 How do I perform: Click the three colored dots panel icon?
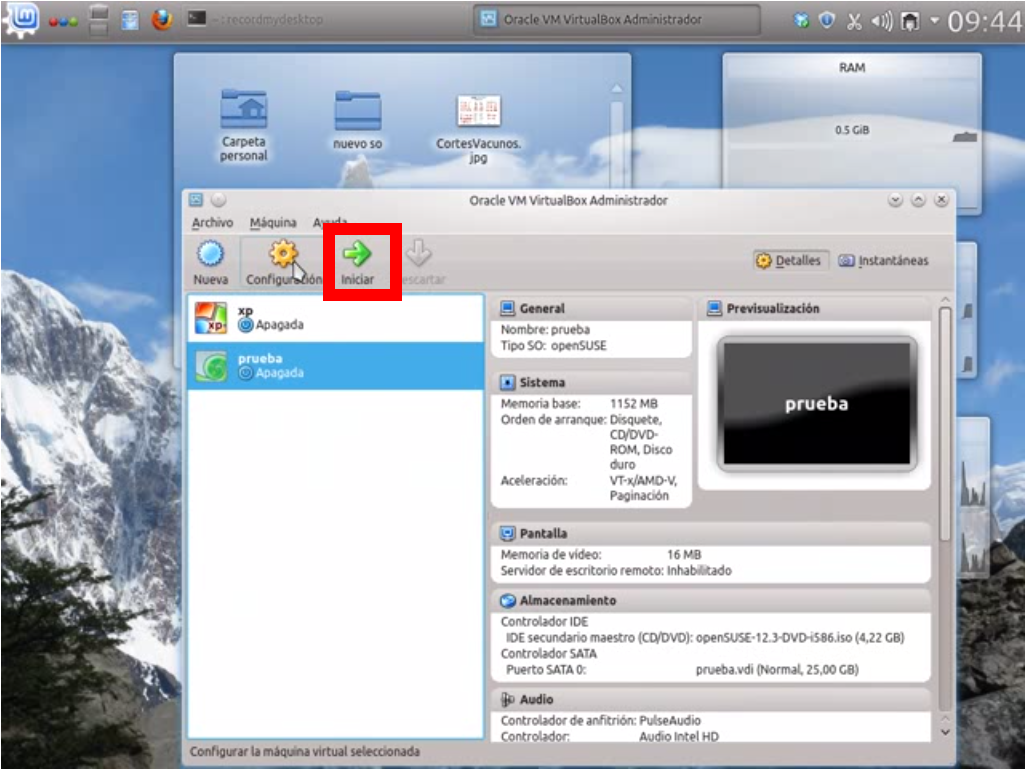pos(64,22)
